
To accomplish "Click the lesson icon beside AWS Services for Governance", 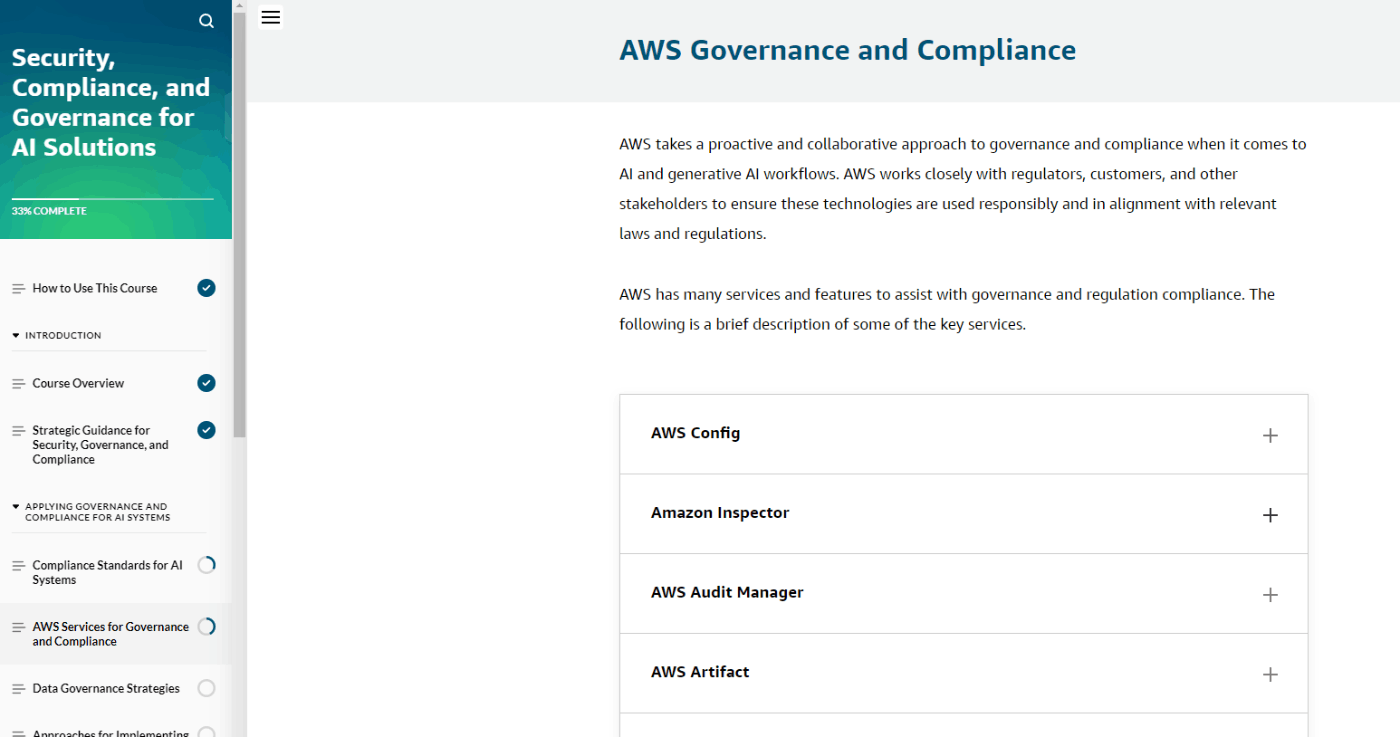I will tap(18, 627).
